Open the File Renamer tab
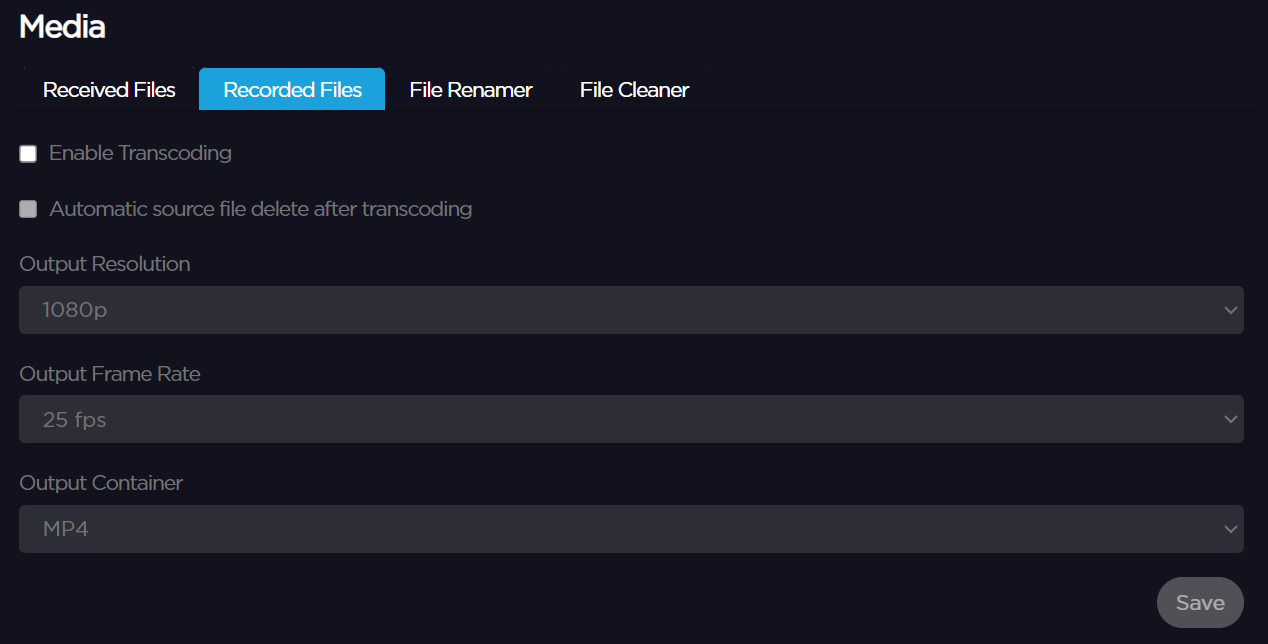 click(470, 90)
